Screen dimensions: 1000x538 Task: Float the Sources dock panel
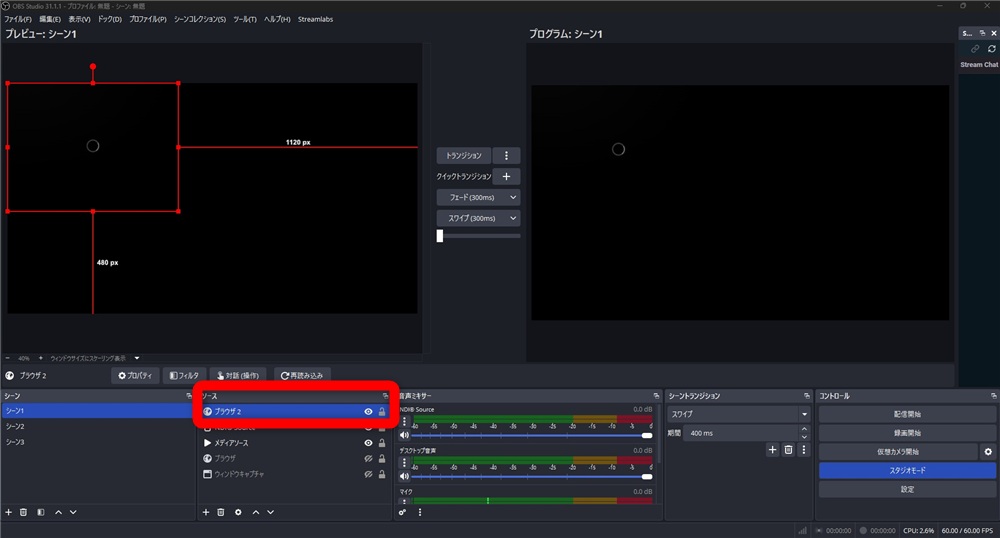pyautogui.click(x=385, y=396)
